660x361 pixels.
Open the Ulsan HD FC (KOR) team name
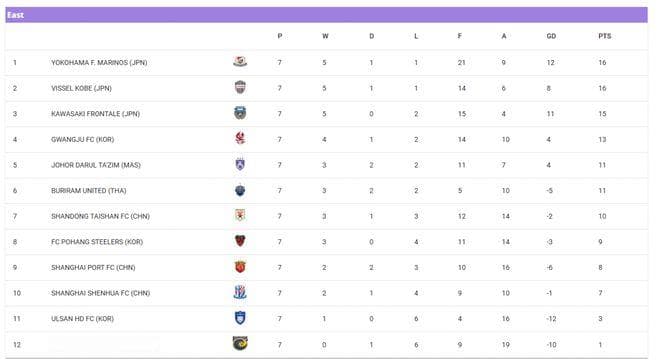point(82,319)
